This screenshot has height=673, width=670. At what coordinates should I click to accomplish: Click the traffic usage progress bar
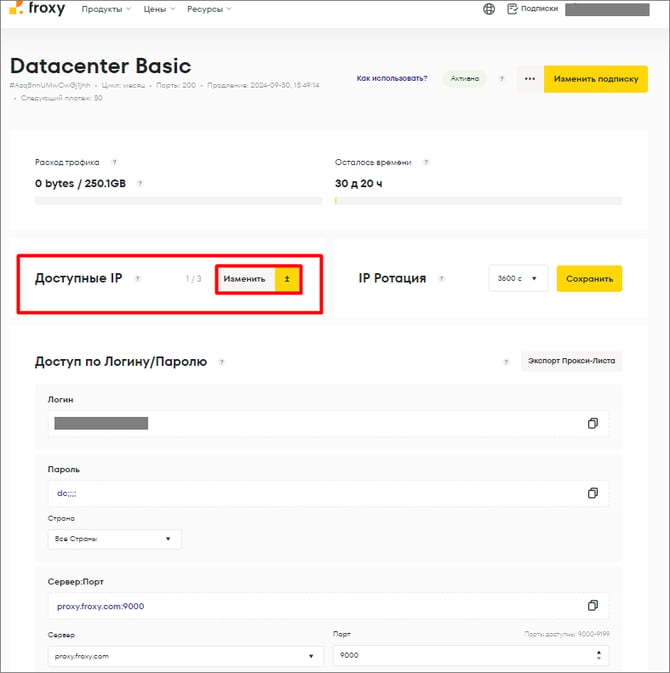click(x=179, y=201)
